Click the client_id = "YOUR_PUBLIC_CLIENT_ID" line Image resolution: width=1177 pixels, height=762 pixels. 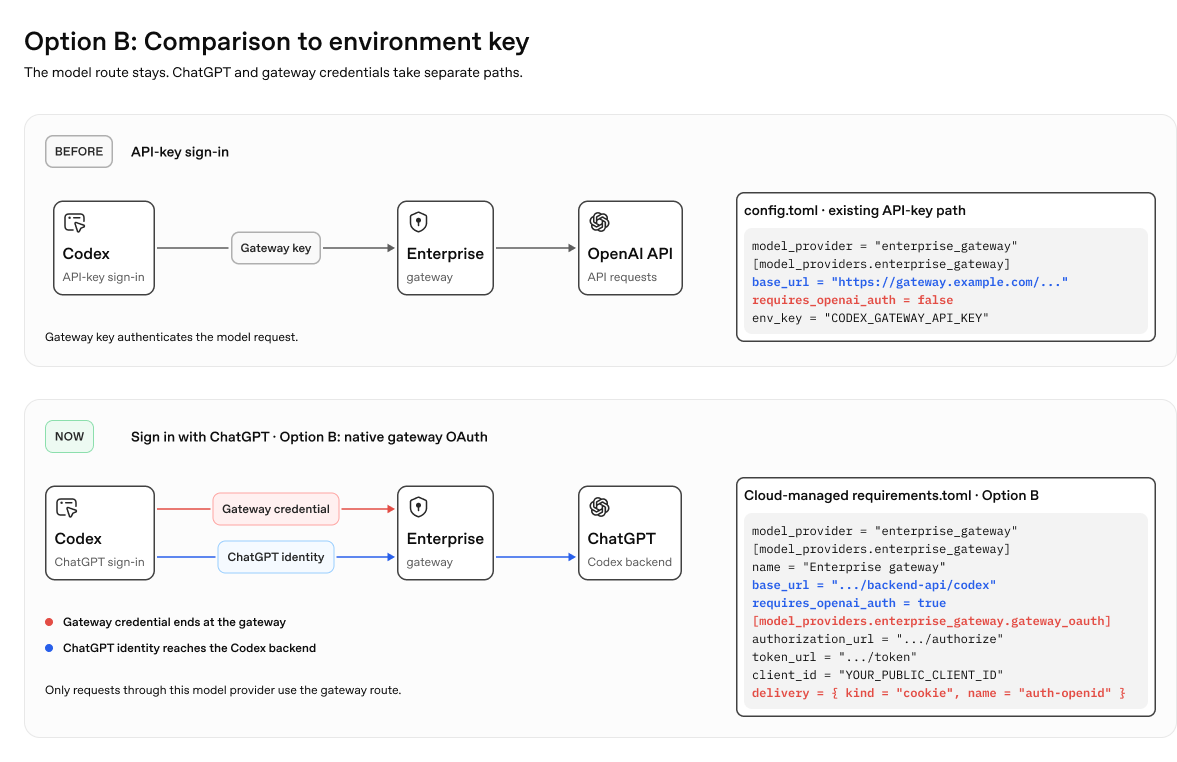coord(877,676)
